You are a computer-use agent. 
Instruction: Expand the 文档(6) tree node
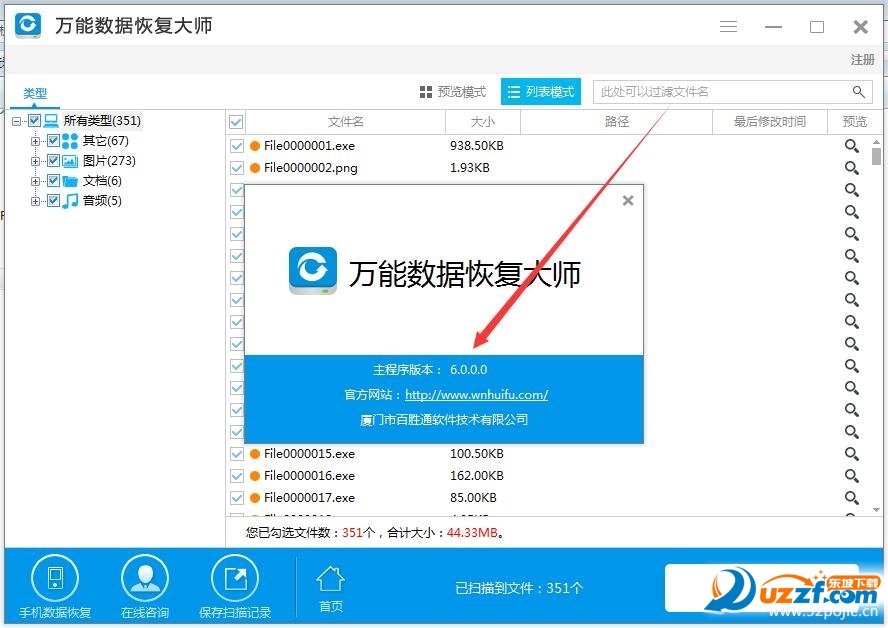[35, 181]
